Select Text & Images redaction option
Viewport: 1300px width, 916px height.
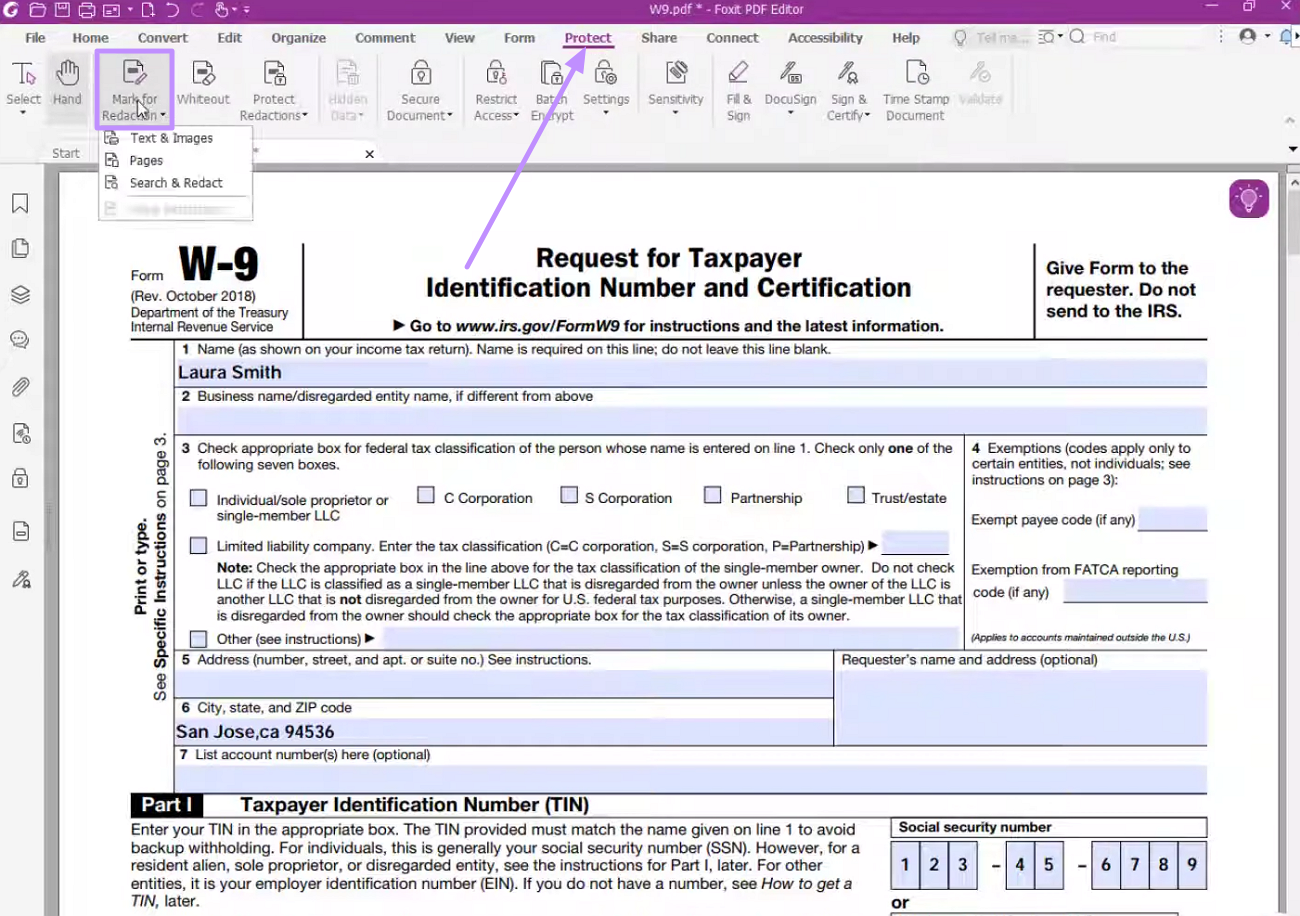pos(172,137)
